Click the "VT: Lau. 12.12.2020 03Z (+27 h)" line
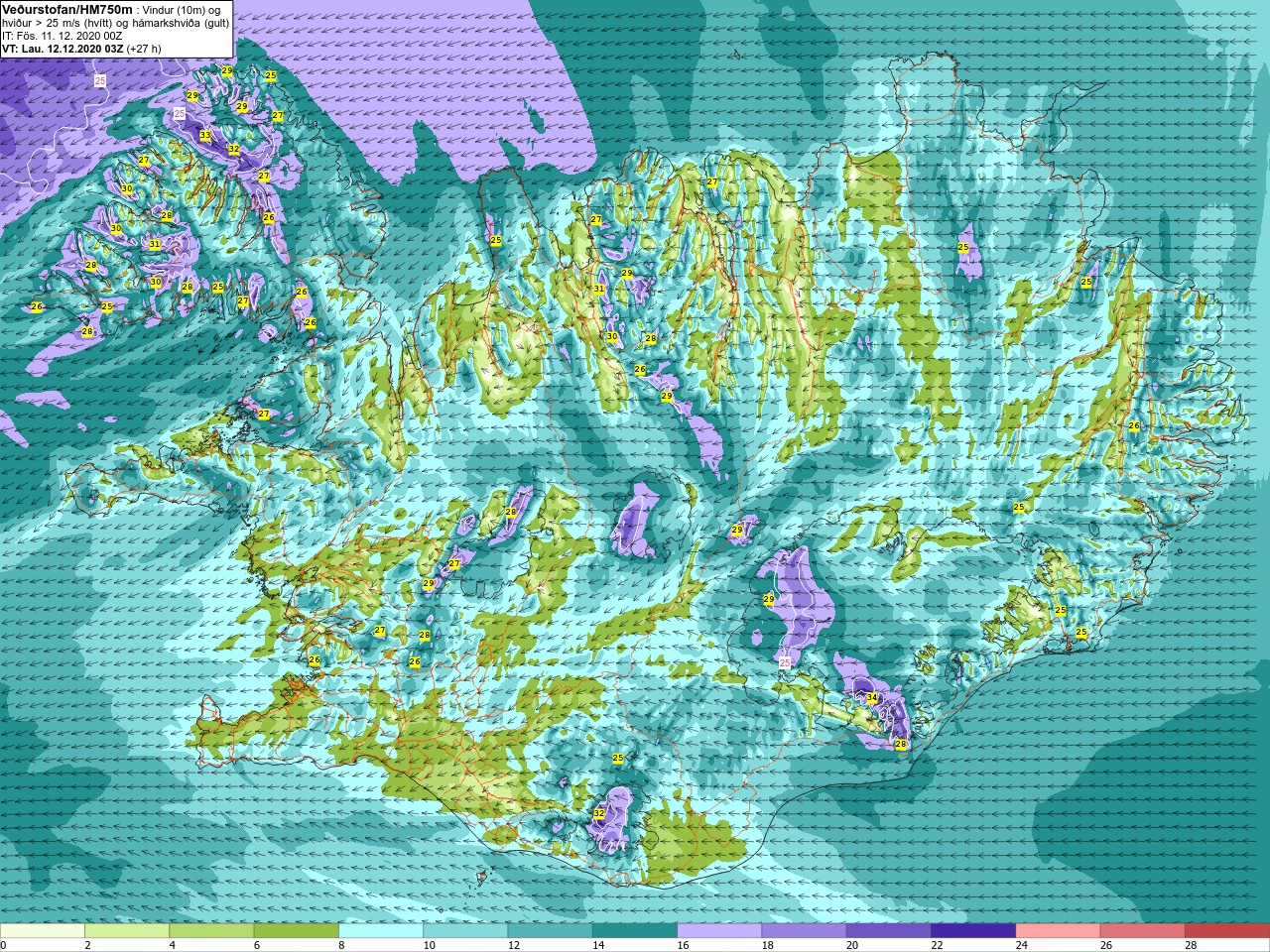 coord(81,49)
